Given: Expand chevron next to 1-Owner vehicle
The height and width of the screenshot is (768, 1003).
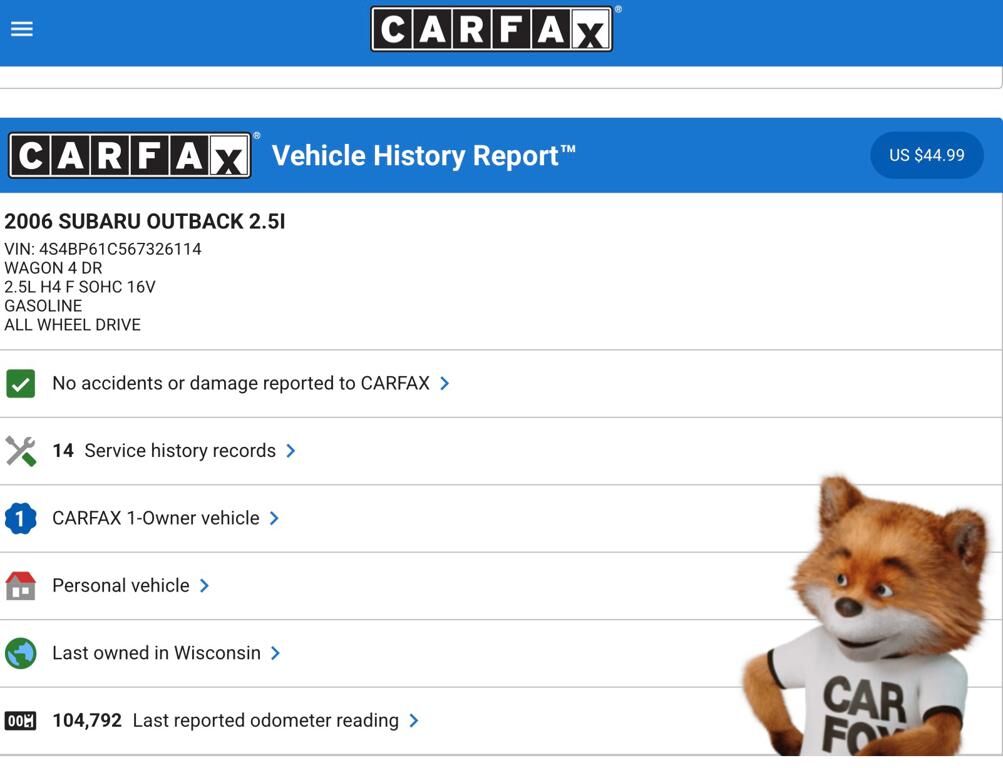Looking at the screenshot, I should click(x=274, y=518).
